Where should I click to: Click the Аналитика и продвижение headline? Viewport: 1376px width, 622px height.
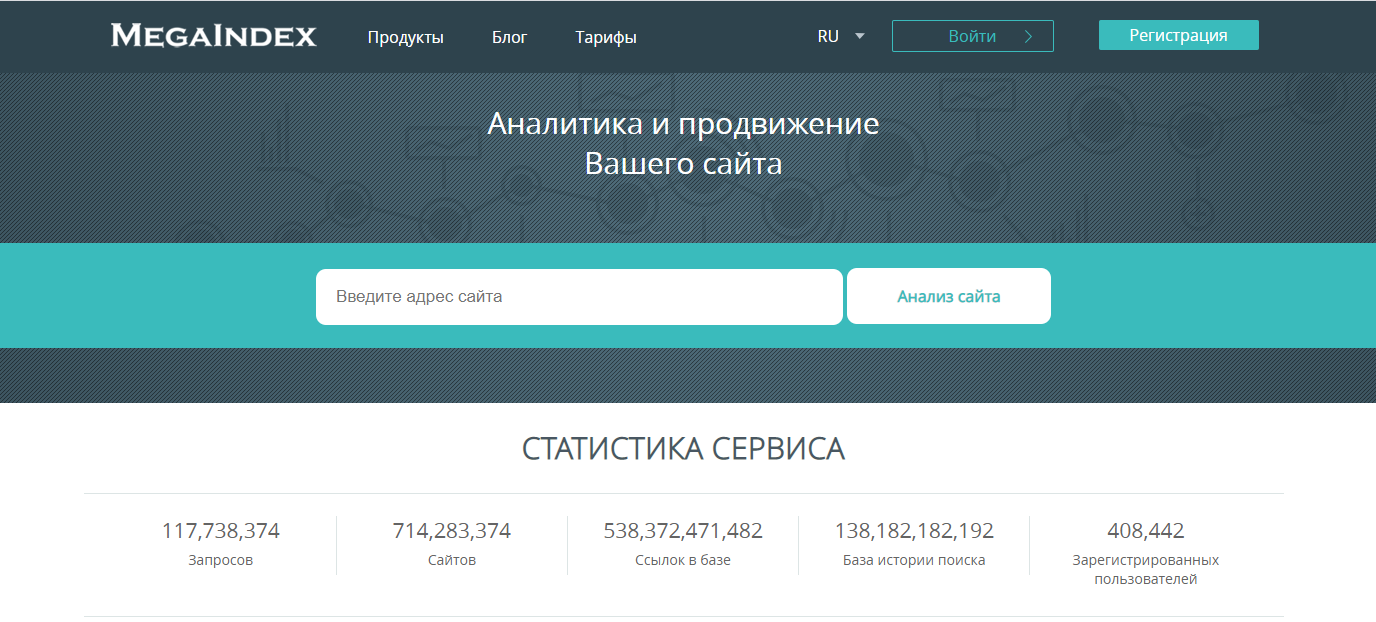(683, 124)
